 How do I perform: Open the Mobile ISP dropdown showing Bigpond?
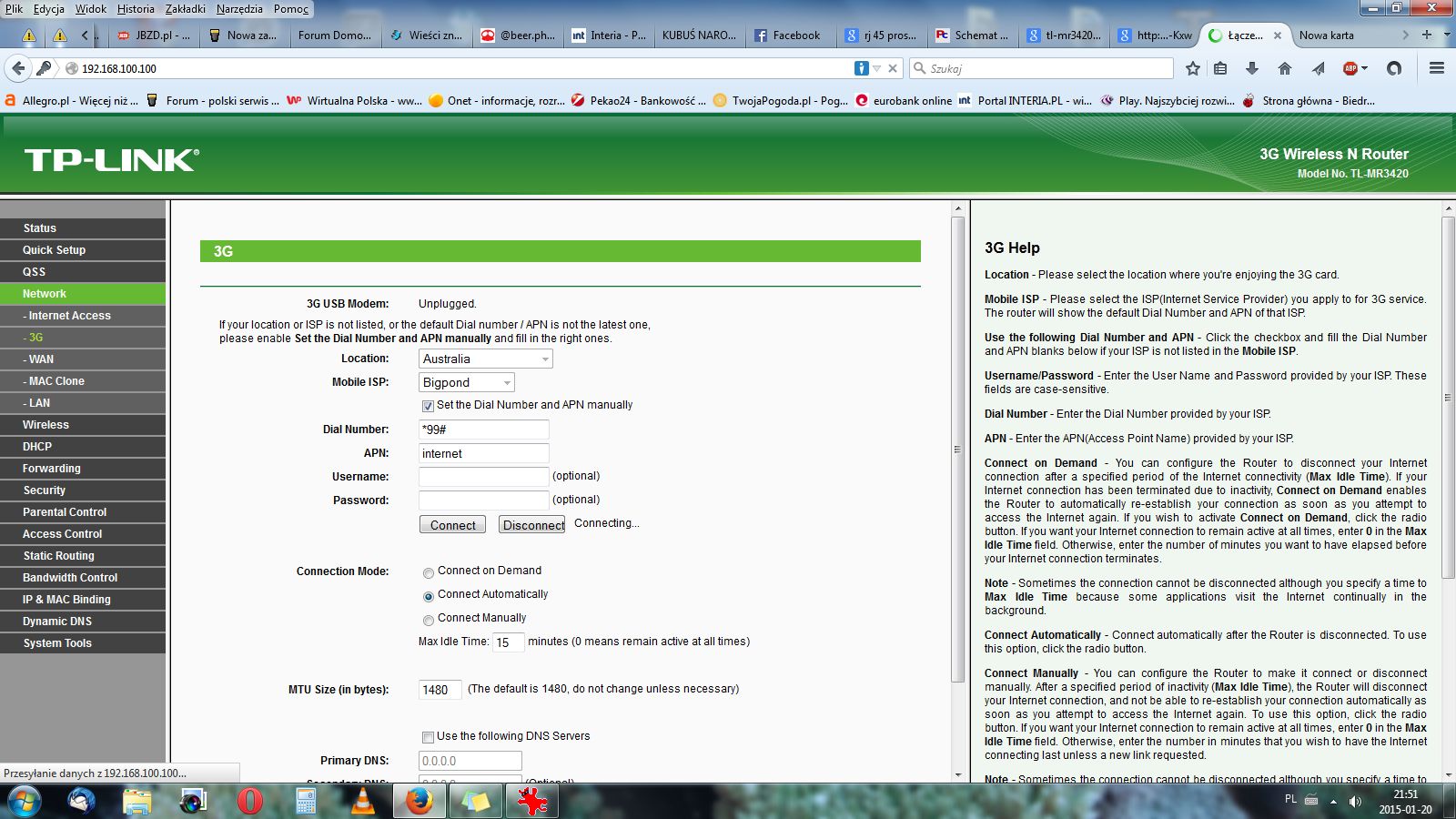(467, 382)
